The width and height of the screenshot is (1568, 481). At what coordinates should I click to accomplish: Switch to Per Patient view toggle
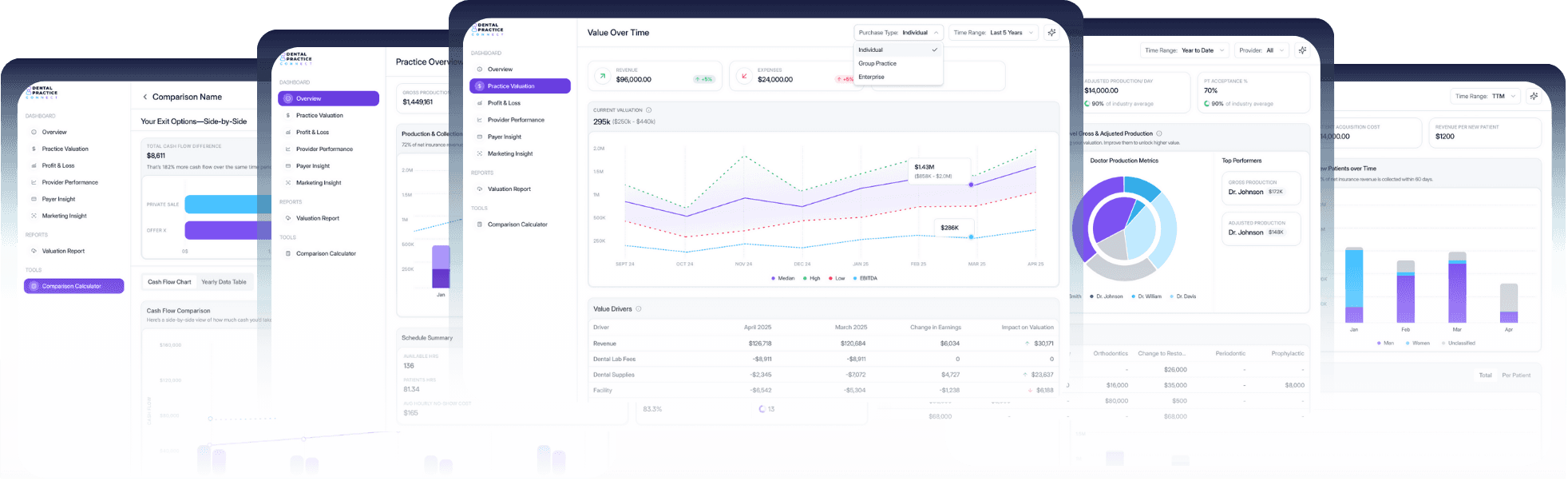point(1515,375)
